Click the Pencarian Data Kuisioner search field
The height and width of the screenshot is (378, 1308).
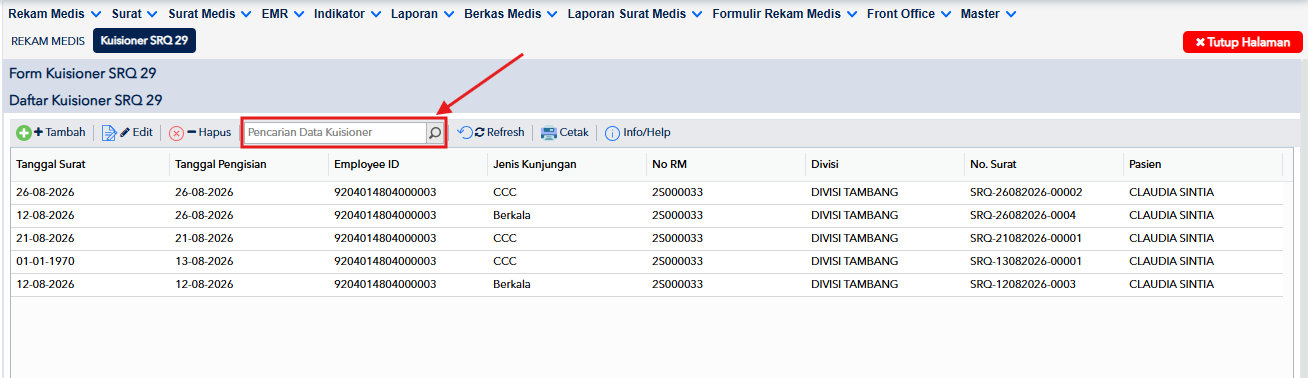335,132
